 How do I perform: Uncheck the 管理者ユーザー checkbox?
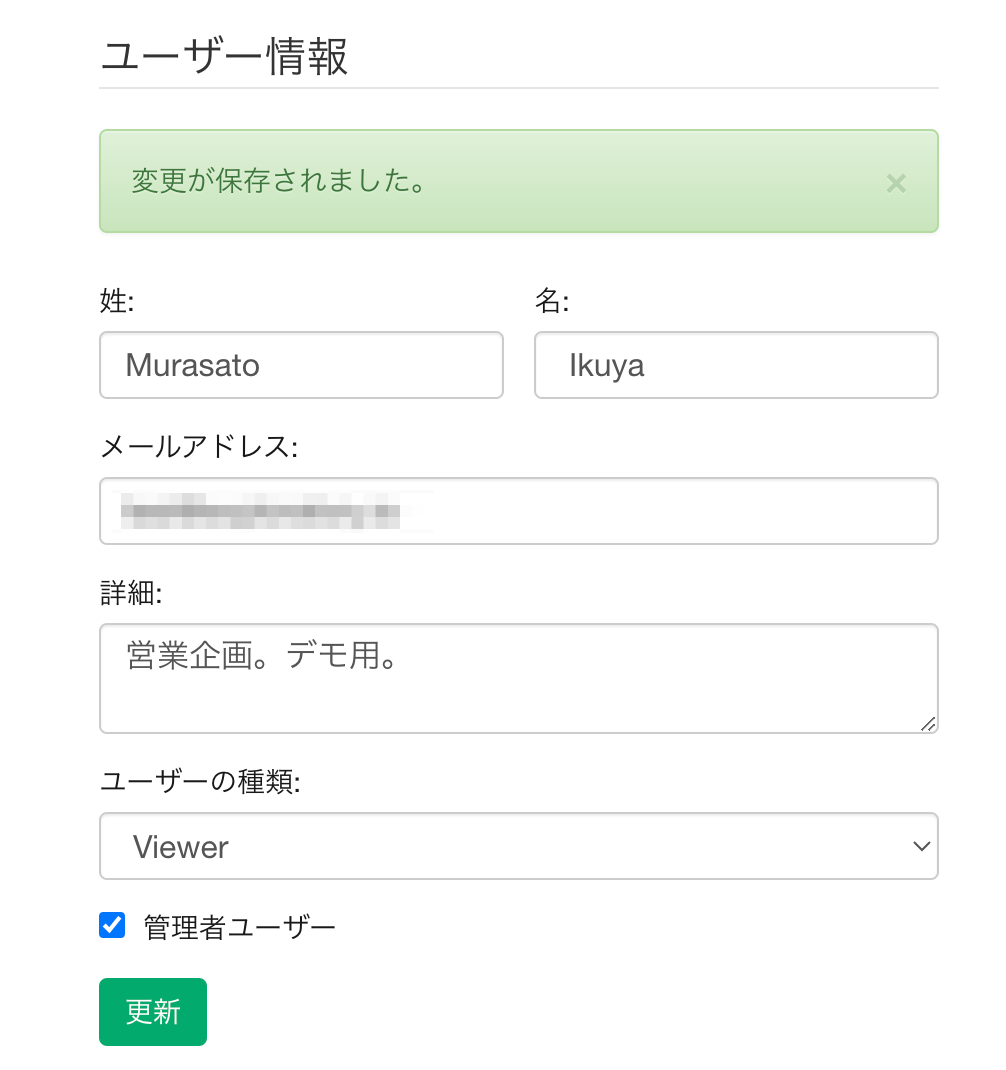(x=112, y=925)
